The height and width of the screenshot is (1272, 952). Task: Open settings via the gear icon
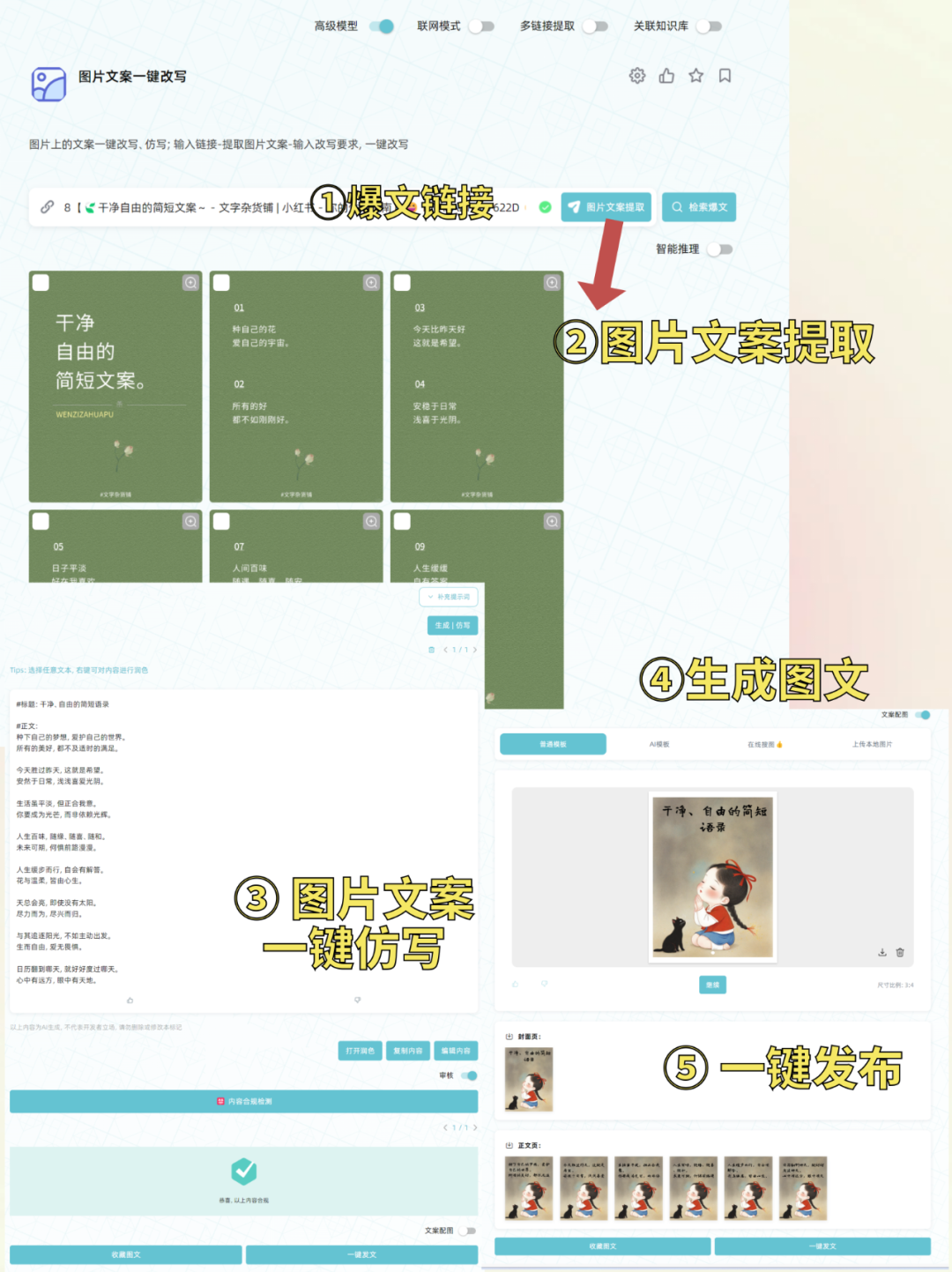637,76
